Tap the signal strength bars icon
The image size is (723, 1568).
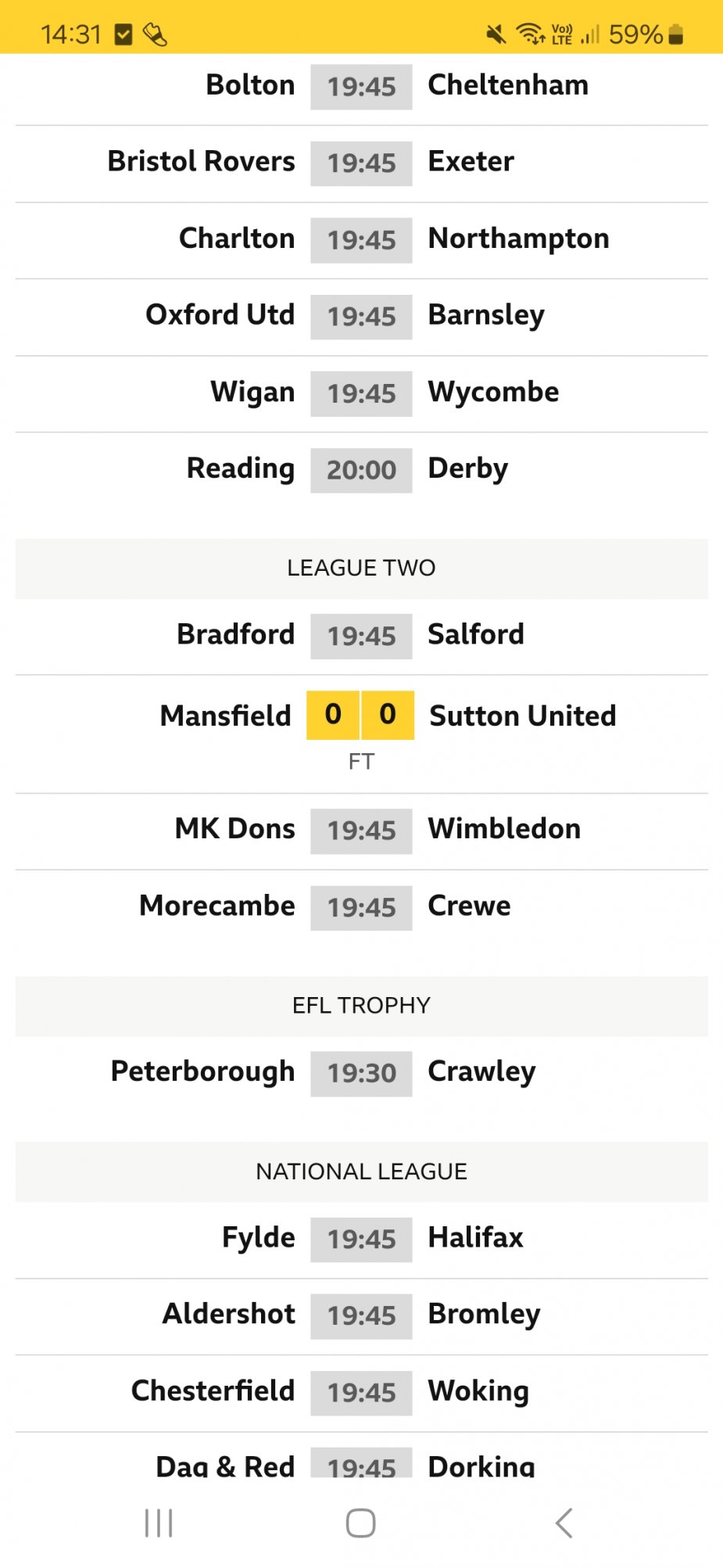tap(590, 34)
